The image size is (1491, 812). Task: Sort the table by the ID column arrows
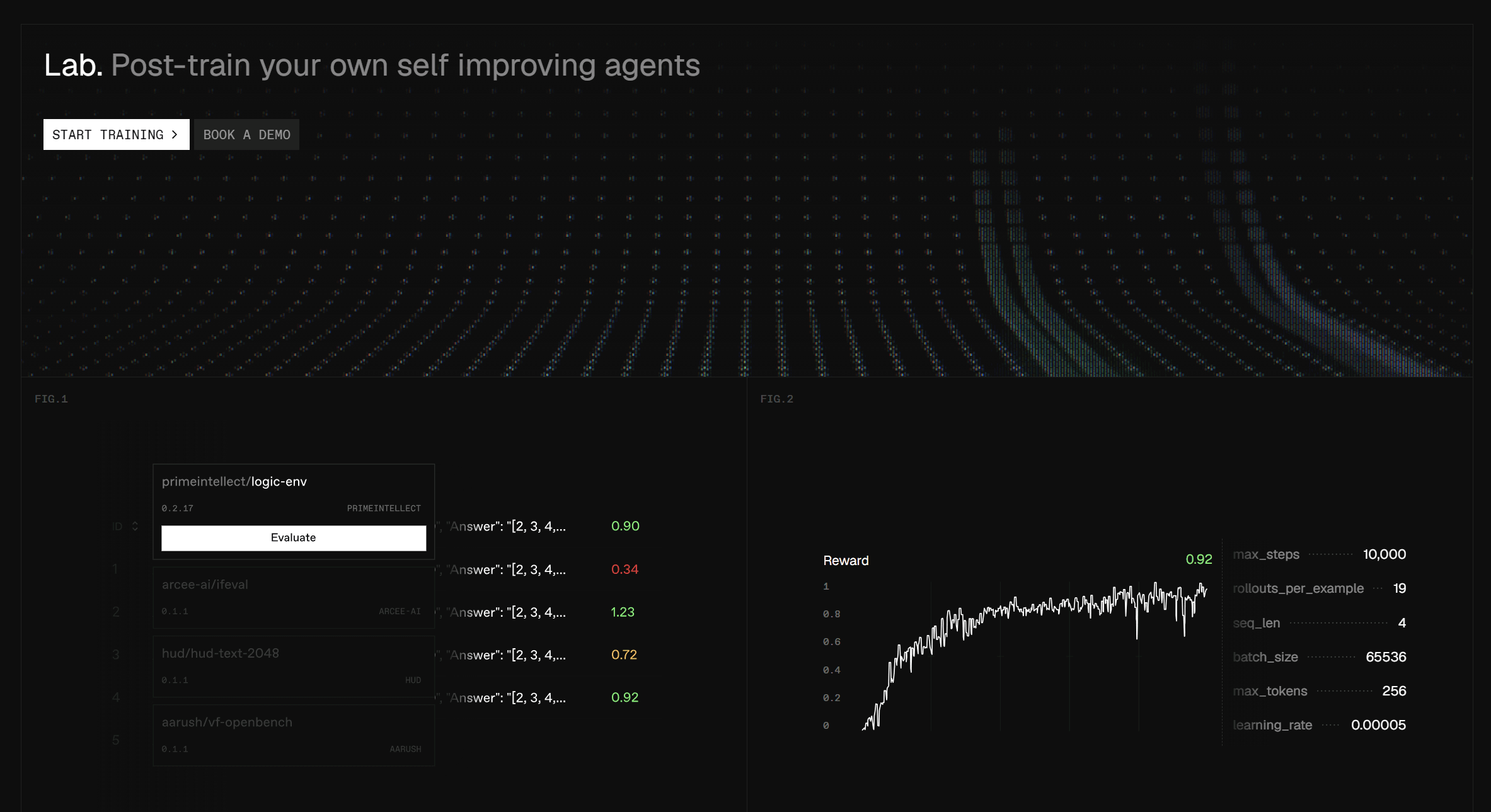(135, 526)
